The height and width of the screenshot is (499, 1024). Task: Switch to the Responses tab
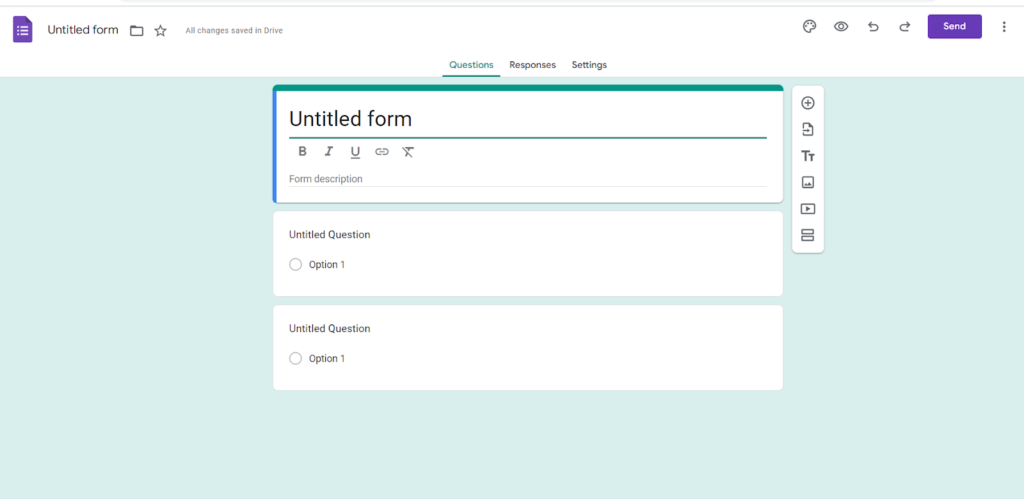[x=532, y=65]
